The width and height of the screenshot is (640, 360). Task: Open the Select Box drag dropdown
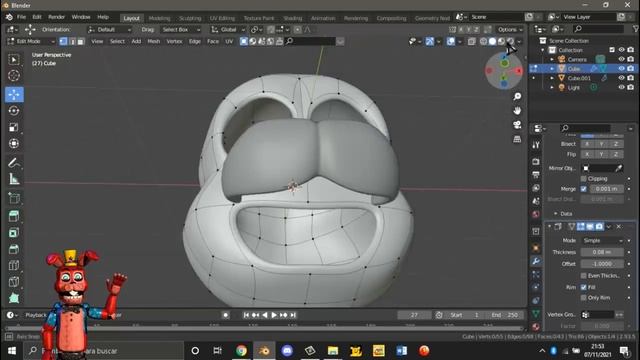(181, 29)
